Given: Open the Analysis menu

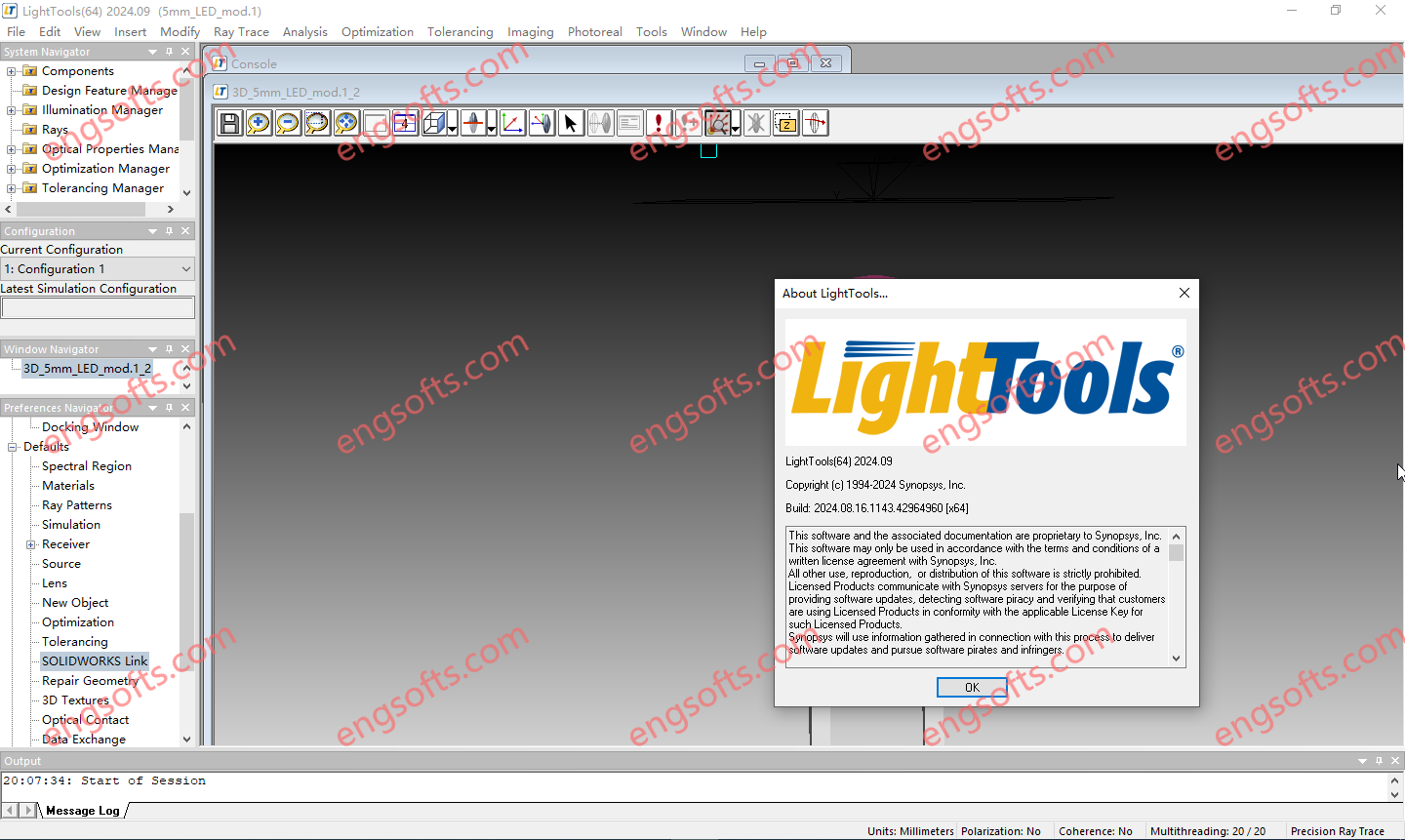Looking at the screenshot, I should pos(305,31).
